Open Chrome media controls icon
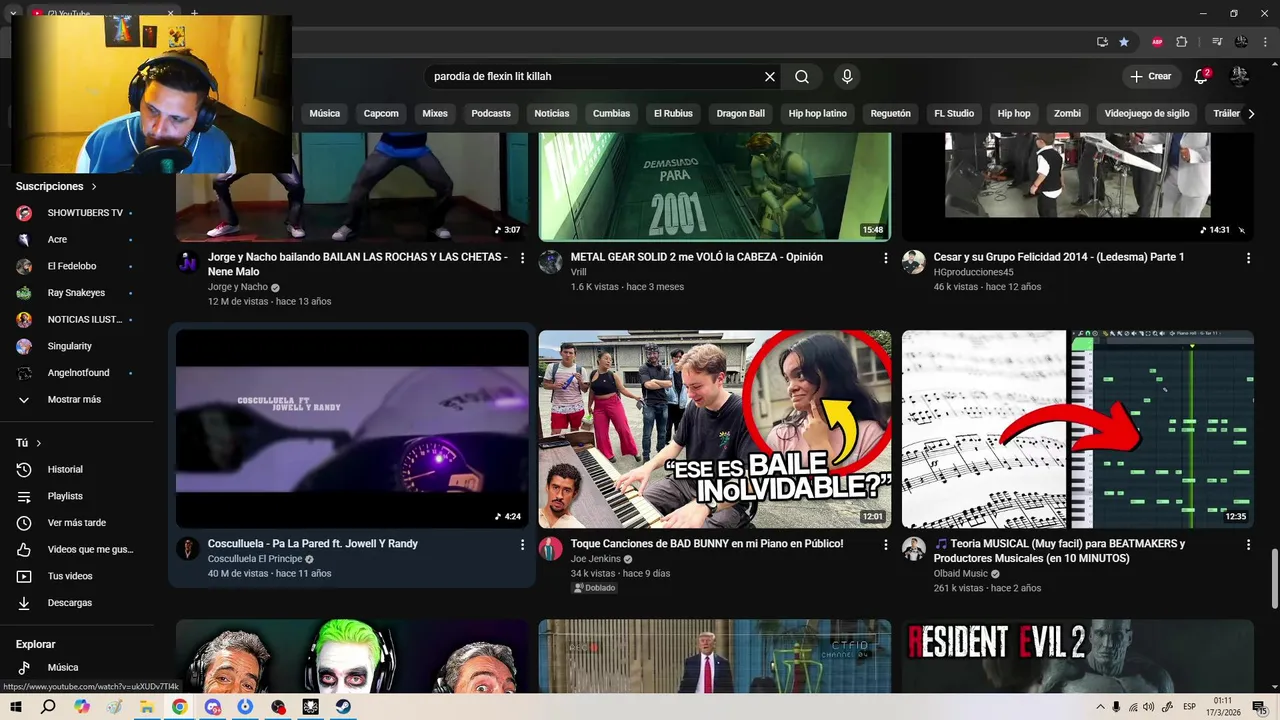Image resolution: width=1280 pixels, height=720 pixels. [1217, 42]
